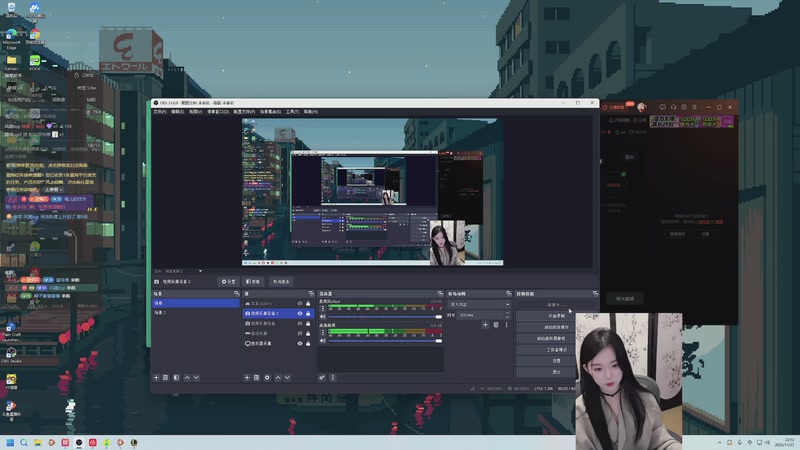
Task: Pop out the Sources dock panel
Action: click(311, 293)
